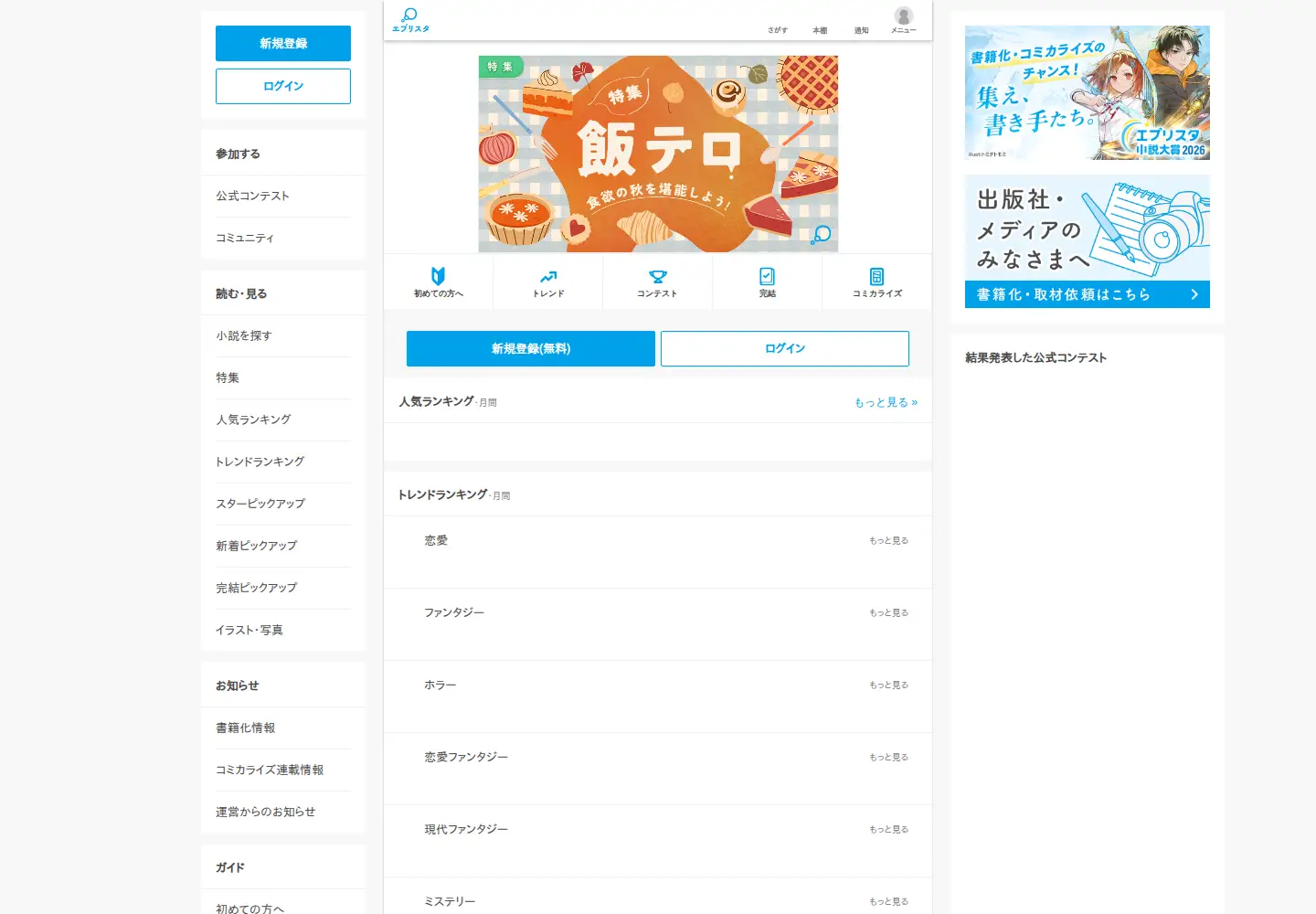Open the コンテスト trophy icon
The height and width of the screenshot is (914, 1316).
click(658, 276)
